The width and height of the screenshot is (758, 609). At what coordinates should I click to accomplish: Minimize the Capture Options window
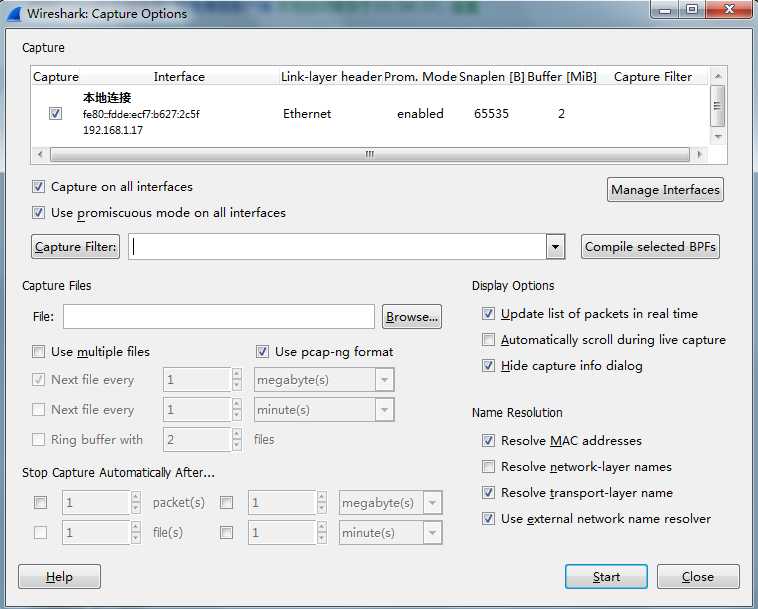665,10
